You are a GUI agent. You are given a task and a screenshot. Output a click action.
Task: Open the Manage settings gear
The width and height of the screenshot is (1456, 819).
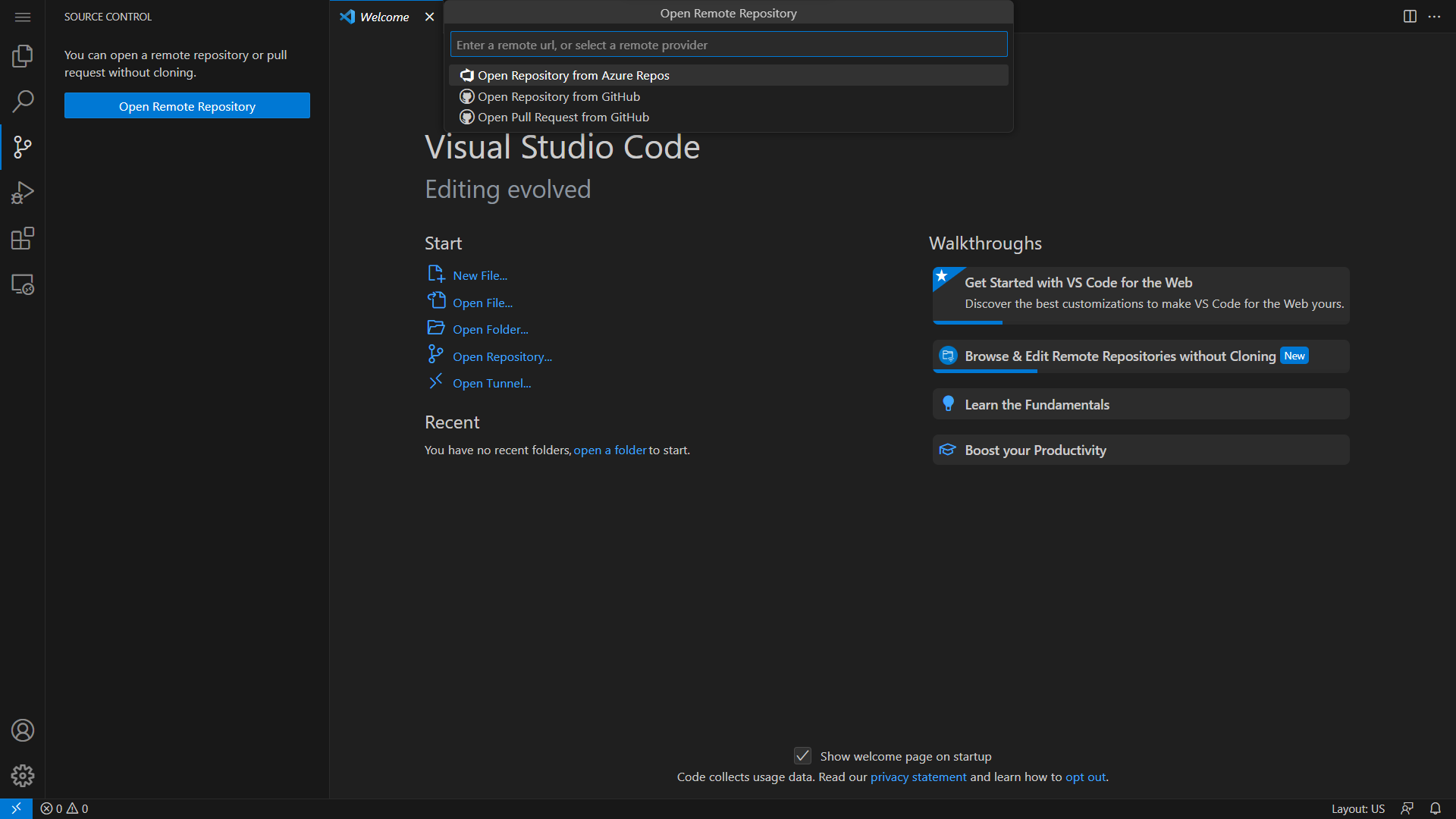(23, 776)
